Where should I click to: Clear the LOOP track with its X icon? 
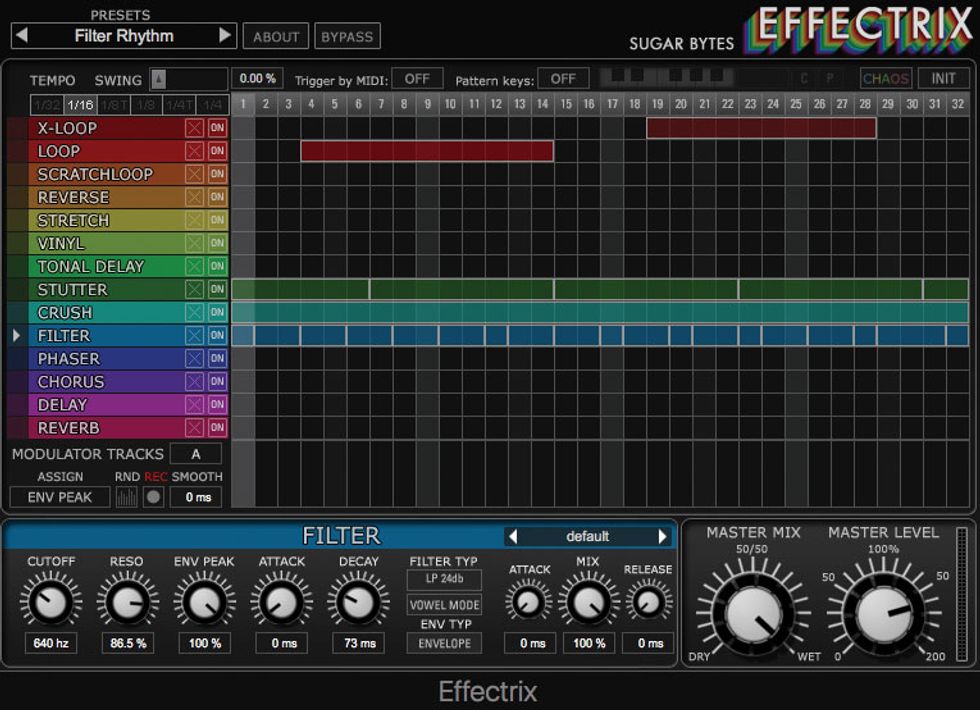pyautogui.click(x=194, y=151)
